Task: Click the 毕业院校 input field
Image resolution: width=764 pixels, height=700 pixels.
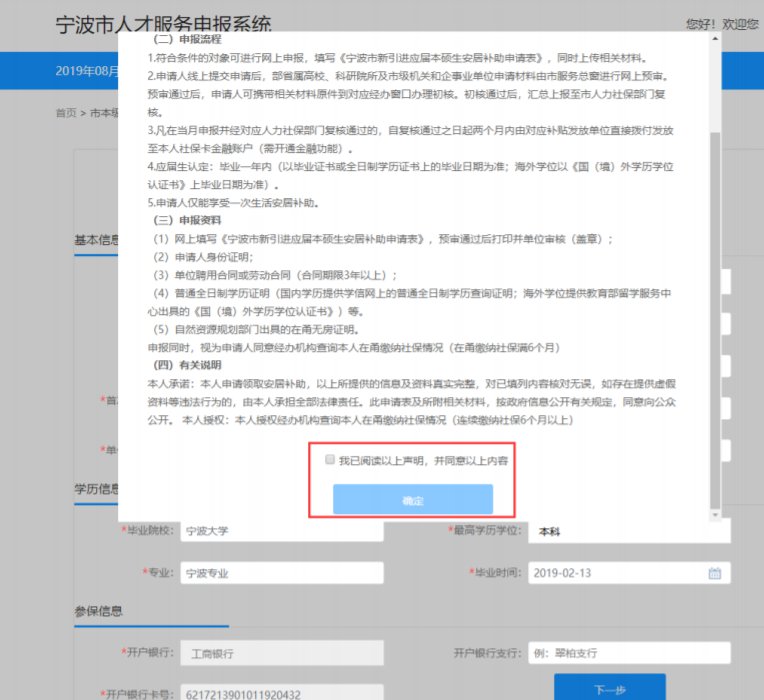Action: click(282, 531)
